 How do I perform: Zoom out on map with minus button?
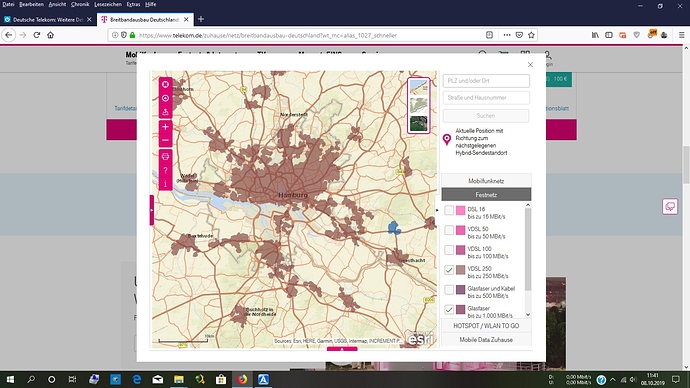tap(165, 140)
